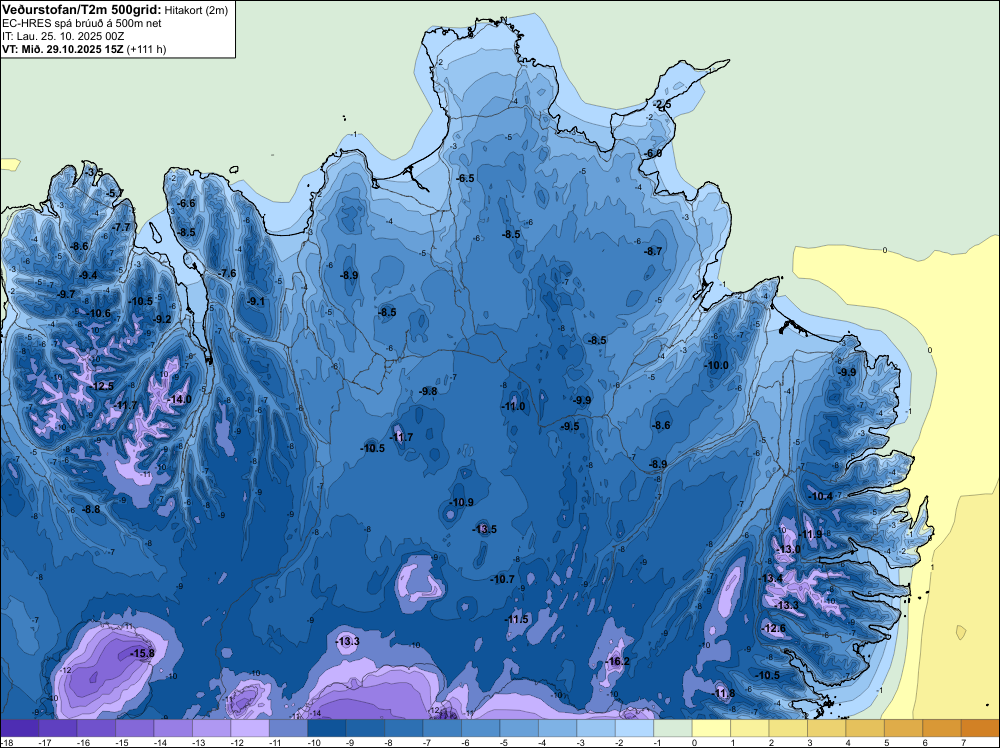
Task: Click the 'IT: Lau. 25. 10. 2025 00Z' line
Action: [x=63, y=36]
